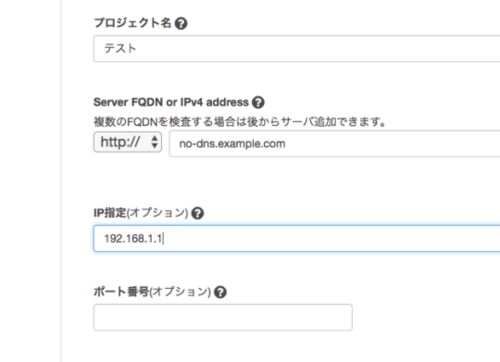The image size is (500, 362).
Task: Show help for IP指定(オプション)
Action: click(x=198, y=213)
